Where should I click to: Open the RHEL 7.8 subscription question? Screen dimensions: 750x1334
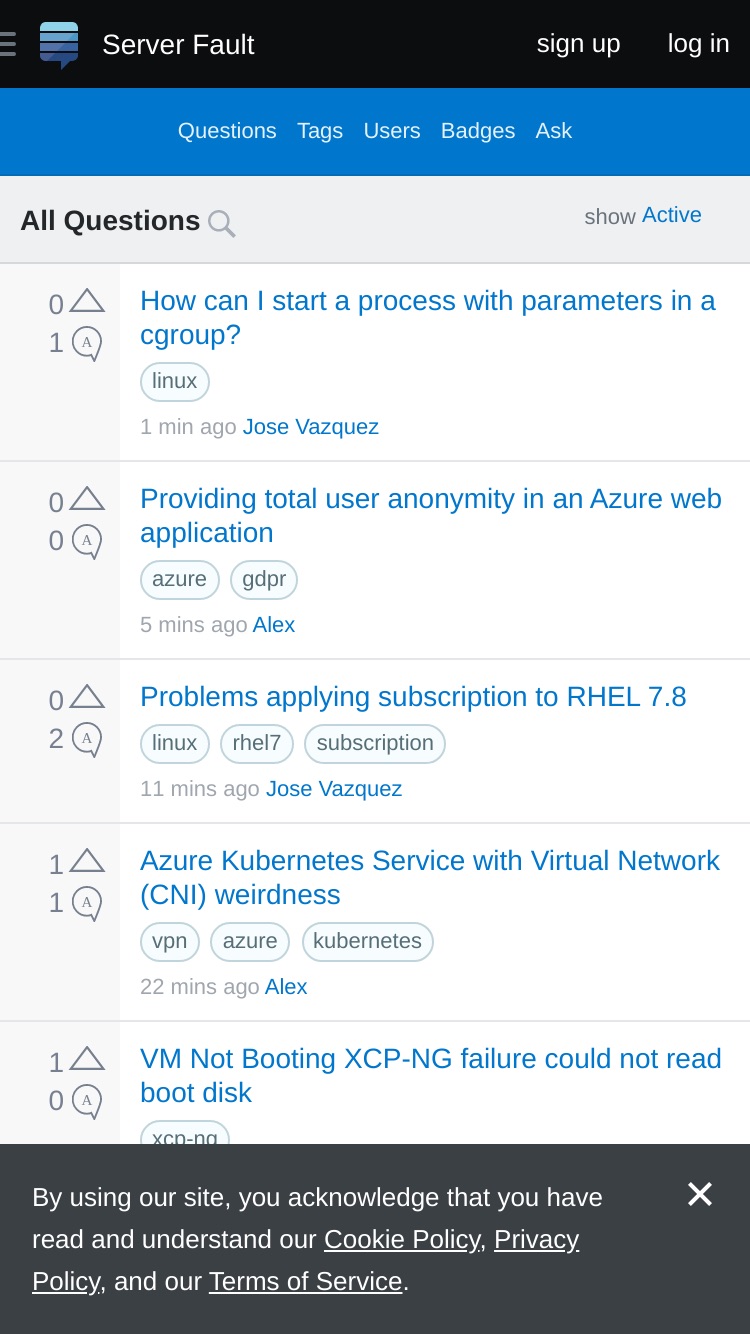click(413, 697)
